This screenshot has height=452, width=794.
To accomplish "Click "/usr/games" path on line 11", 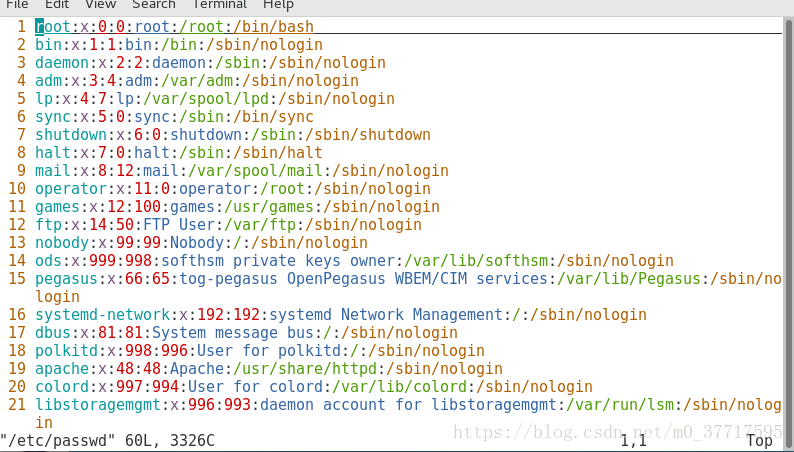I will 269,207.
